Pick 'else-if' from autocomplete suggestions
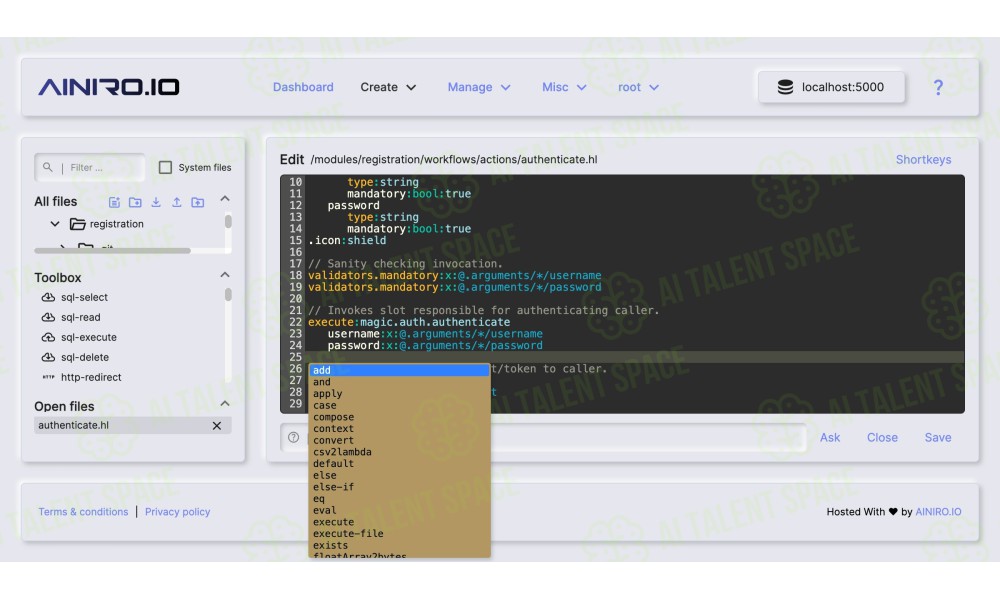The height and width of the screenshot is (600, 1000). [x=399, y=487]
